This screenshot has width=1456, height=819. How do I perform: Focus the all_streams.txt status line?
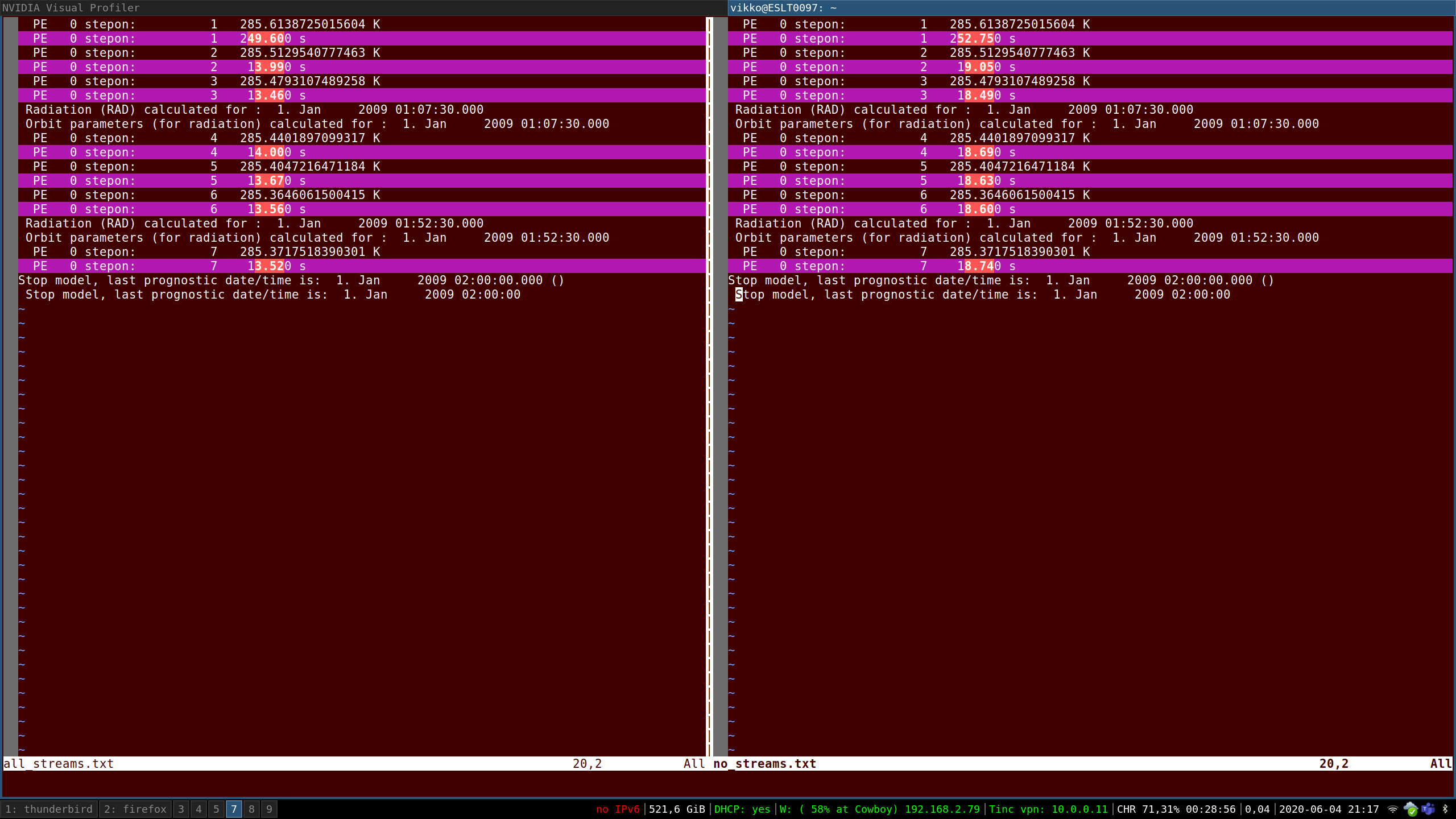tap(59, 763)
